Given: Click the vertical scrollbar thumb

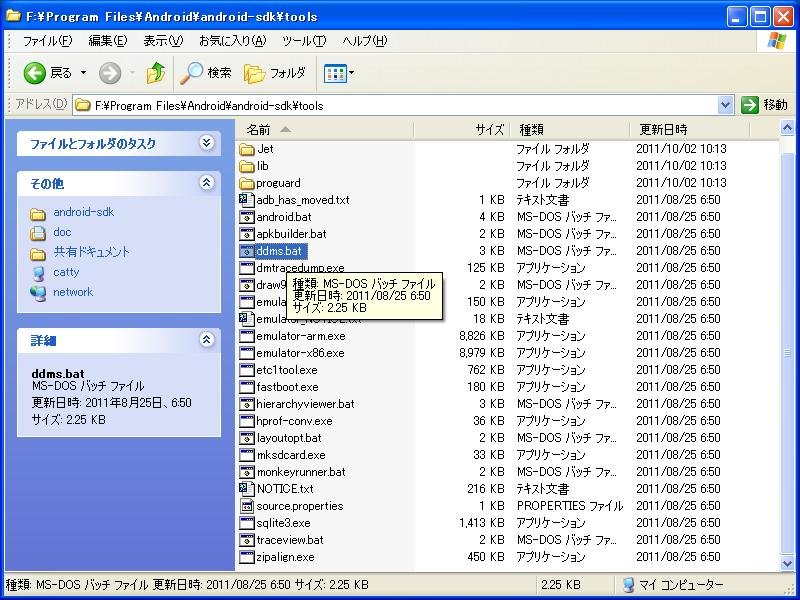Looking at the screenshot, I should point(787,352).
